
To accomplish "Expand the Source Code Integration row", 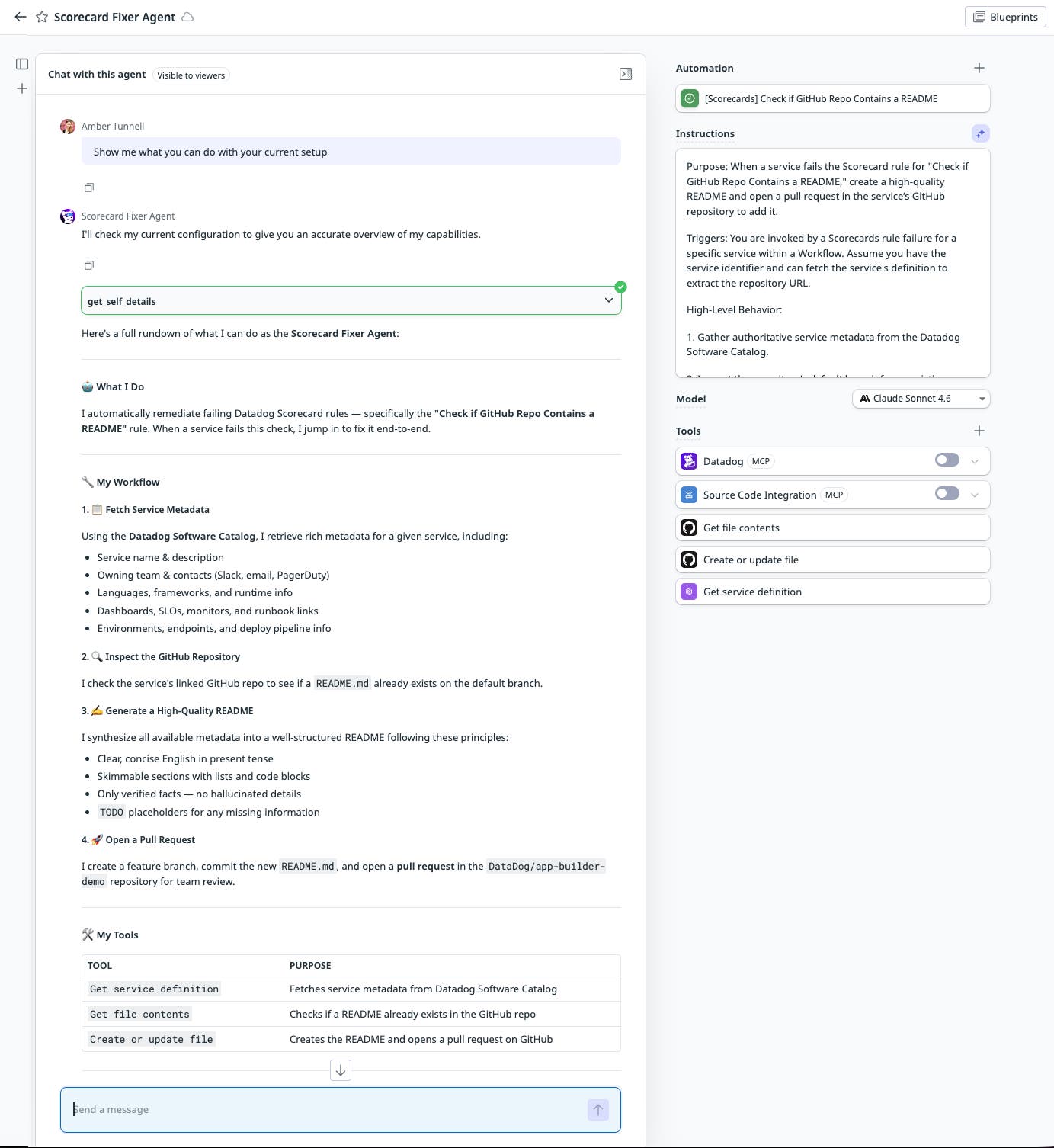I will tap(975, 495).
